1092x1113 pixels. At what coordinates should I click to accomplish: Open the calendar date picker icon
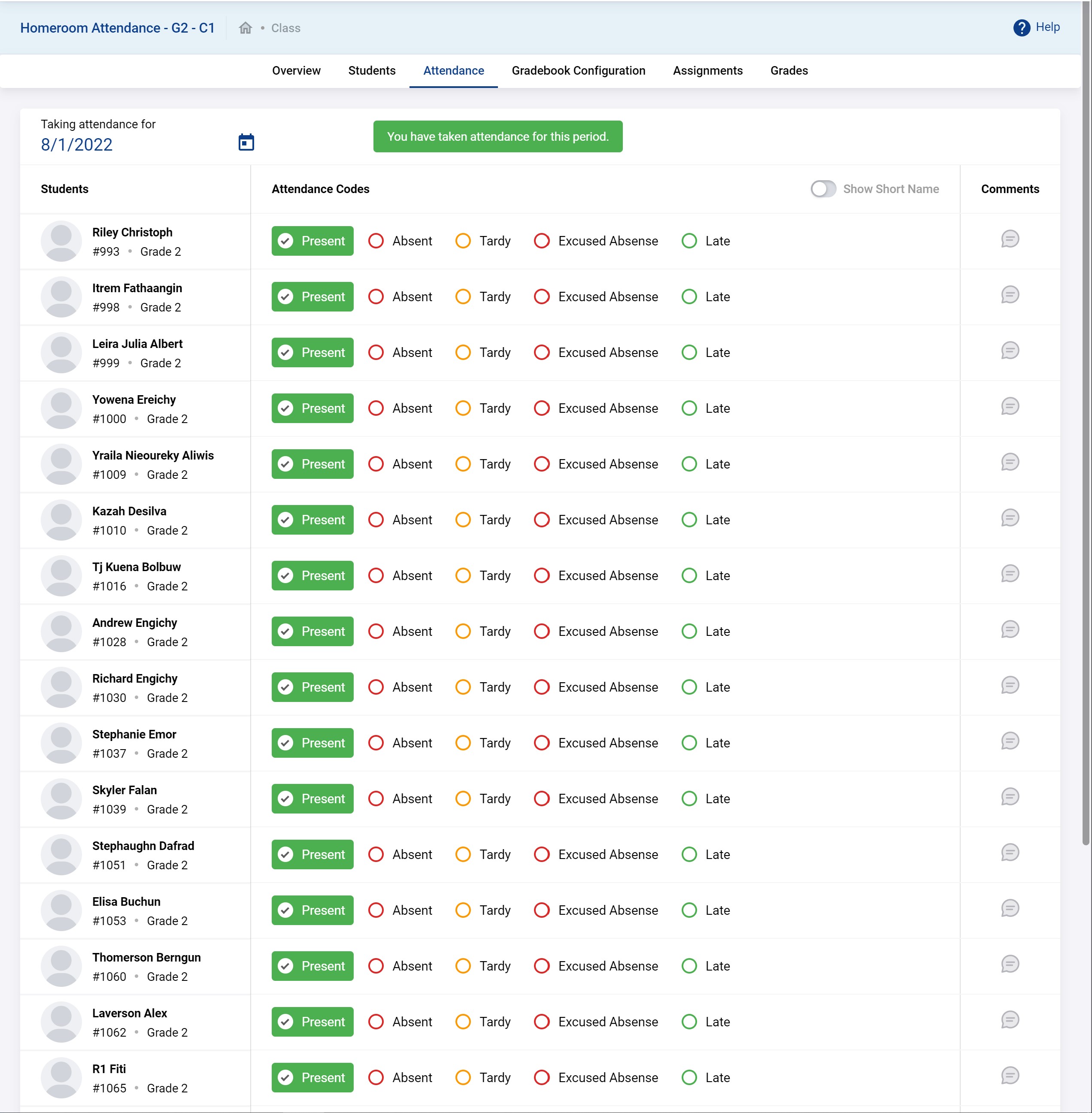pyautogui.click(x=246, y=142)
